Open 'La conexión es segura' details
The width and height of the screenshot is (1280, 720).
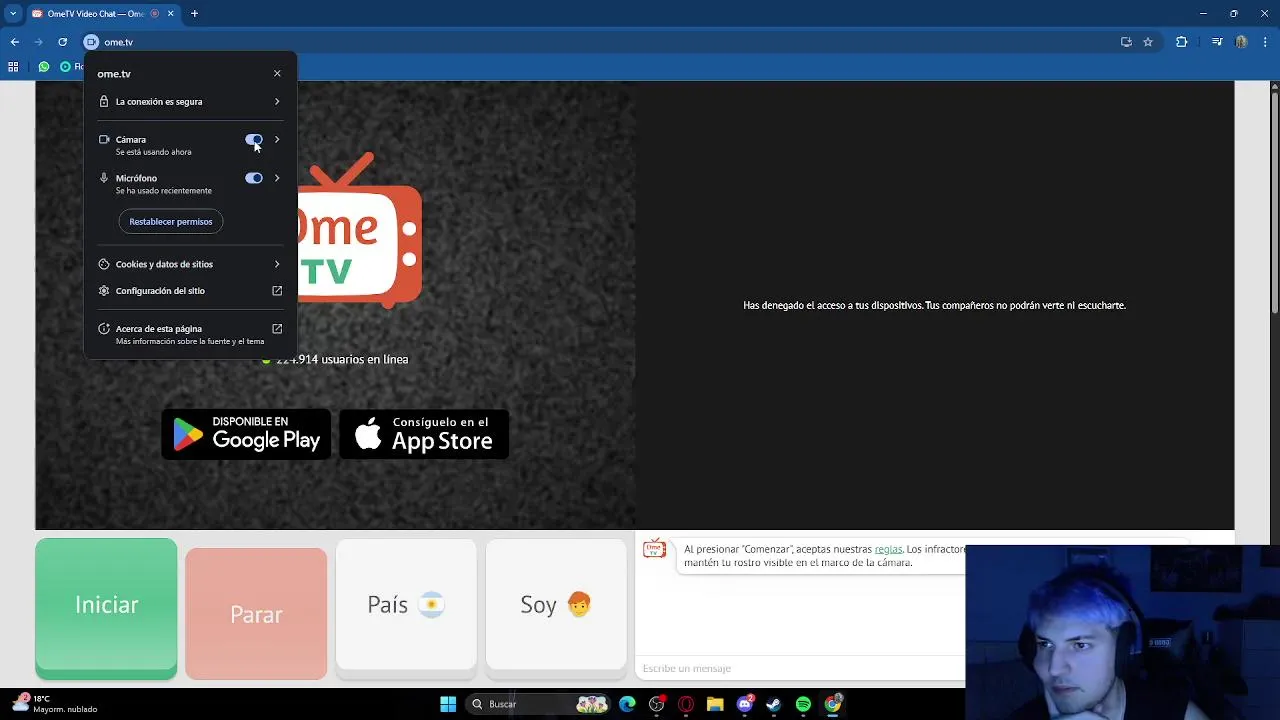190,102
